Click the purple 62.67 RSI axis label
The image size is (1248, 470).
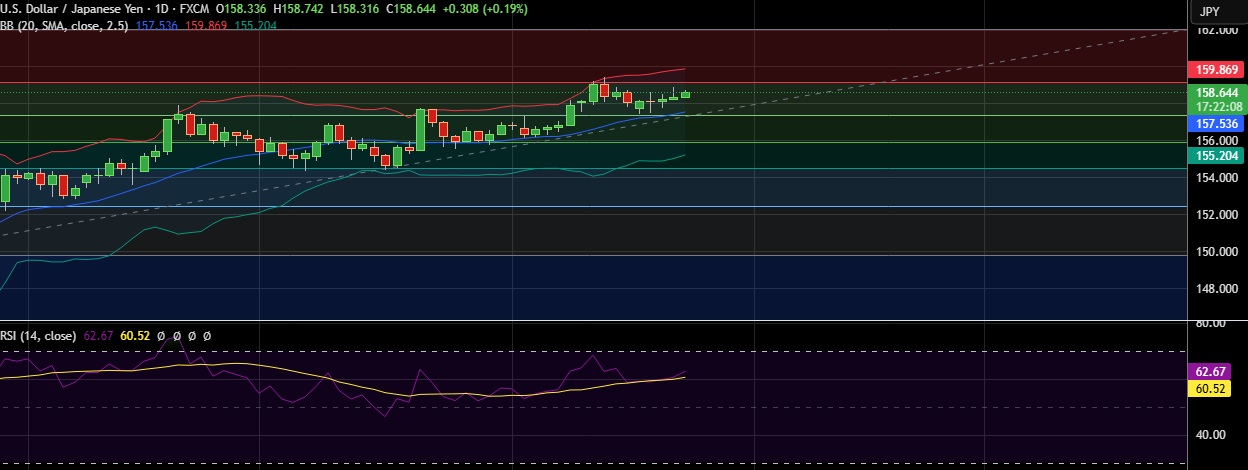(1212, 371)
